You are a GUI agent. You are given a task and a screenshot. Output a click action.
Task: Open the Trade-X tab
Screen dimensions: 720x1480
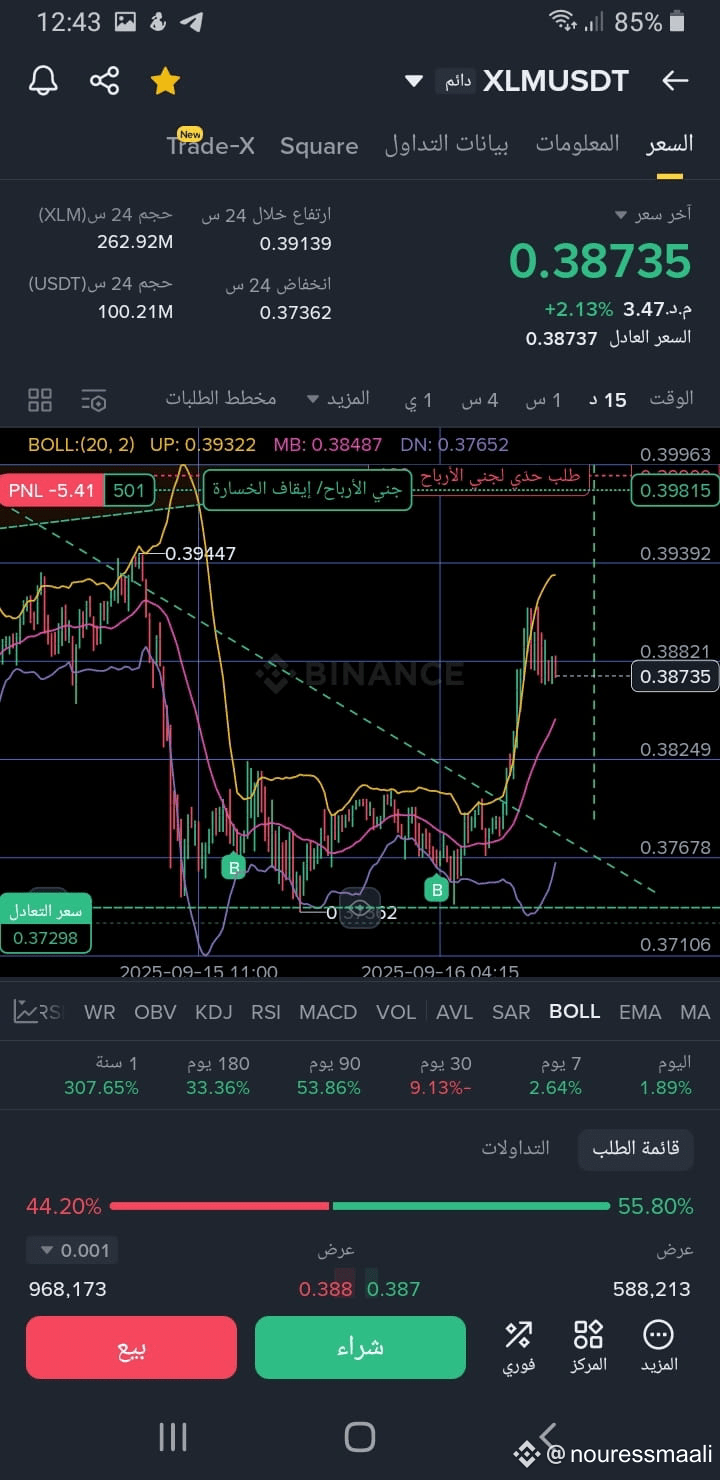[x=211, y=145]
